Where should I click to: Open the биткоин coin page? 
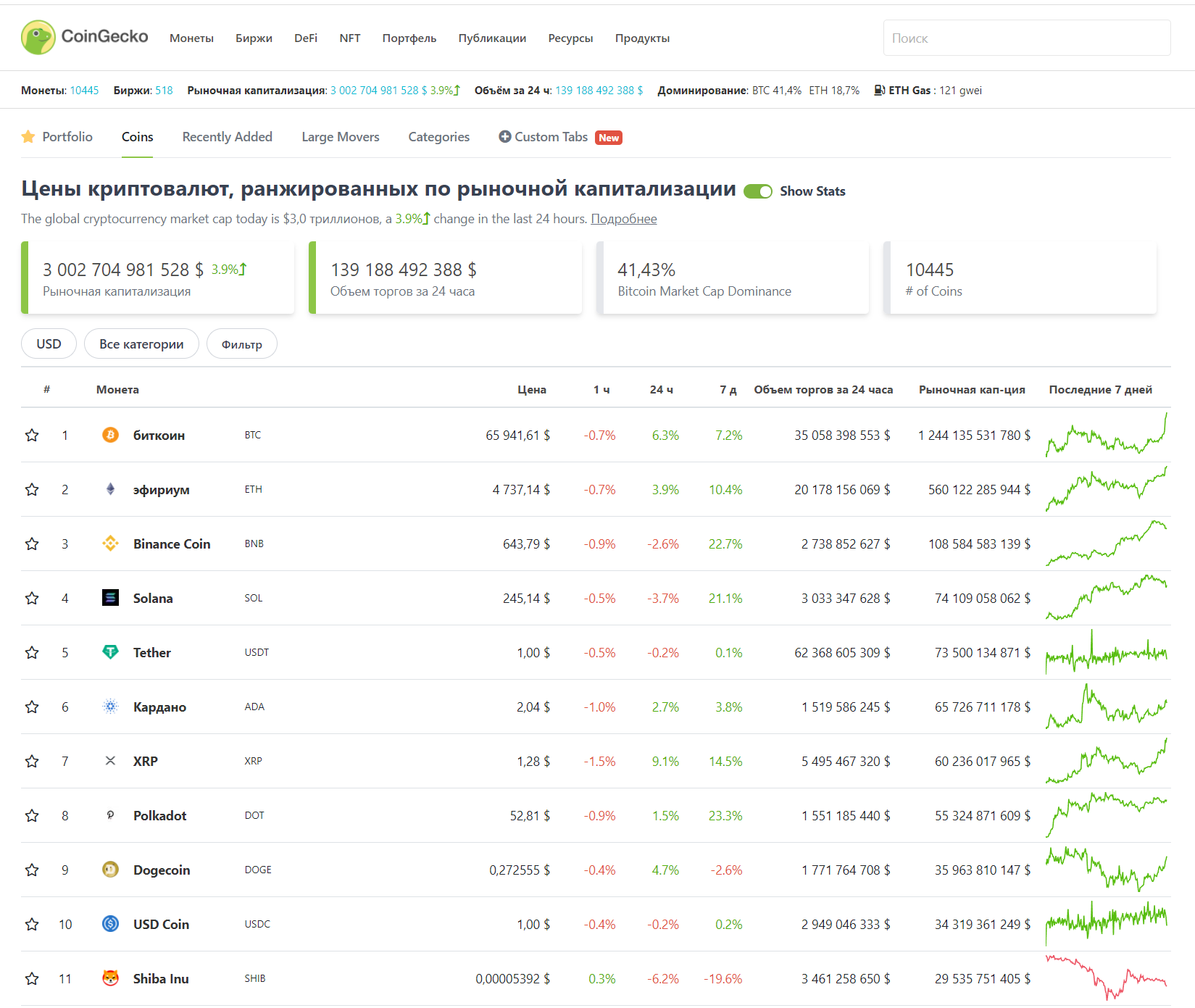(x=159, y=436)
